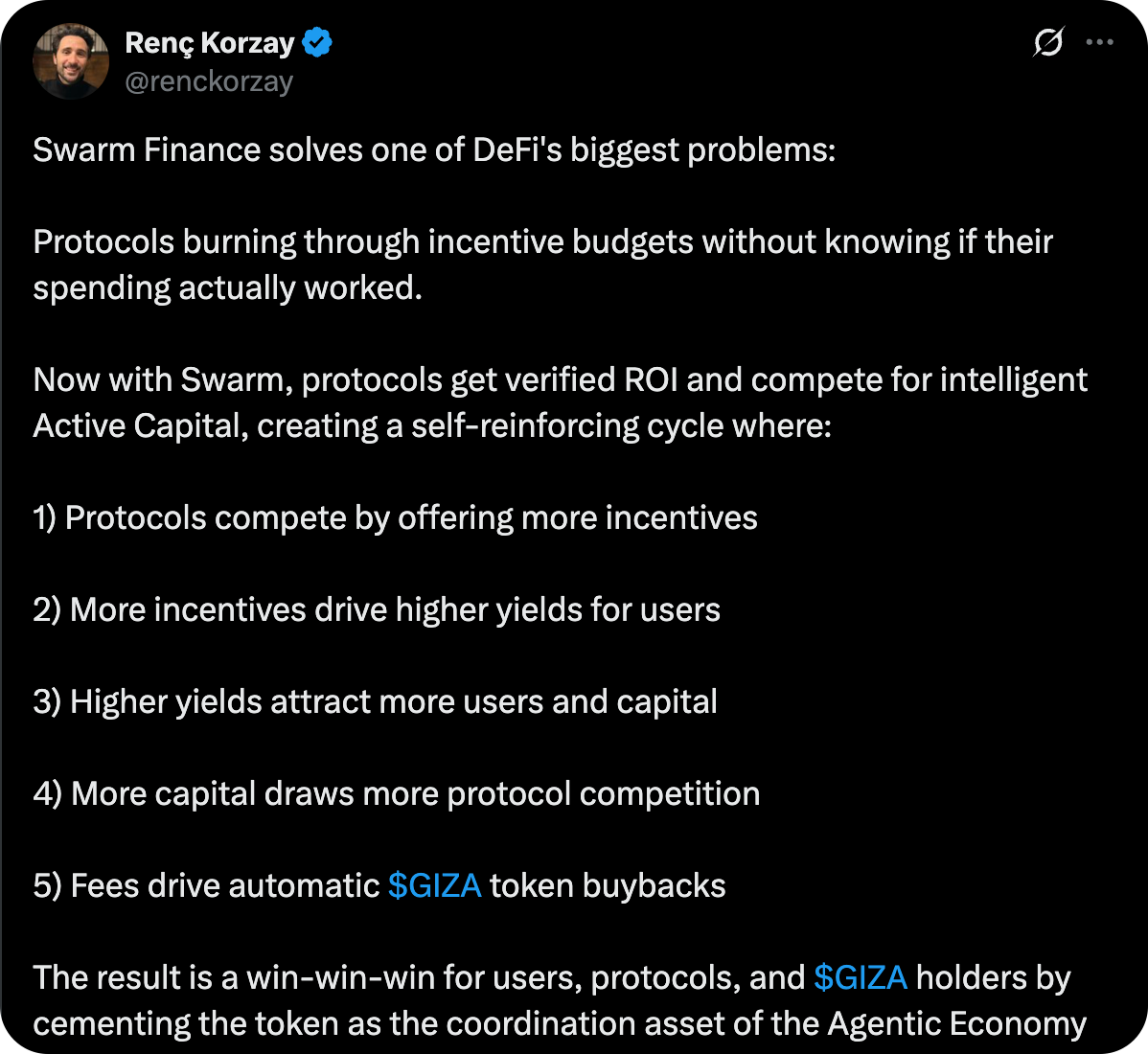Click the 'spending actually worked.' line

click(228, 287)
